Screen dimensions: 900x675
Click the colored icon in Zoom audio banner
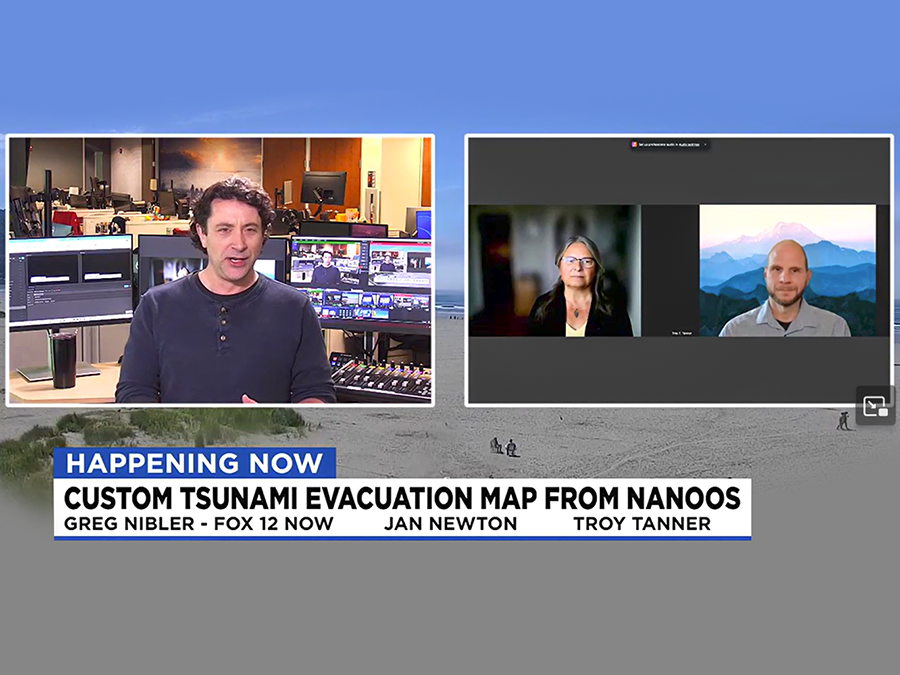[634, 145]
